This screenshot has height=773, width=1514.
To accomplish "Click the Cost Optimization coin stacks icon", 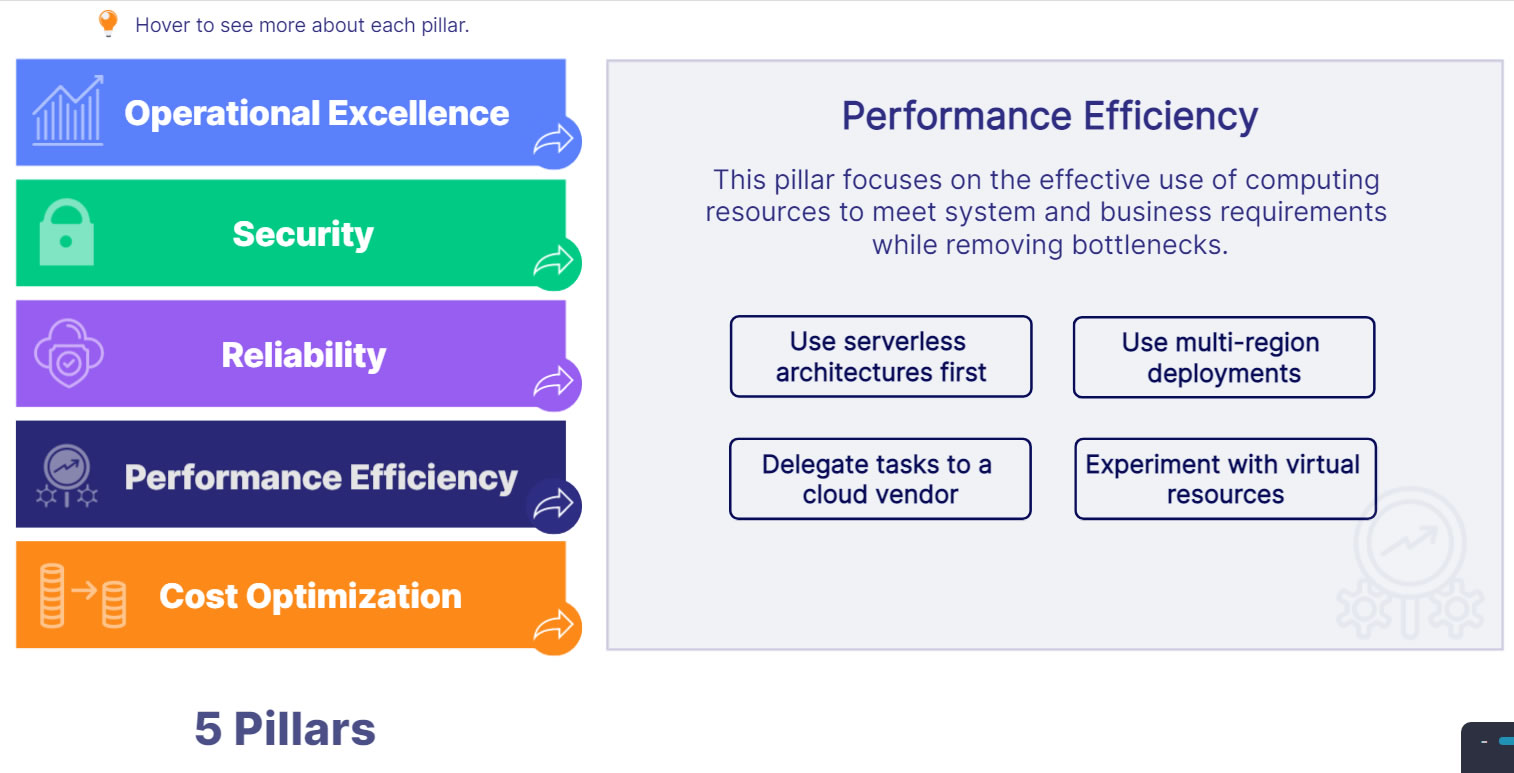I will [x=83, y=596].
